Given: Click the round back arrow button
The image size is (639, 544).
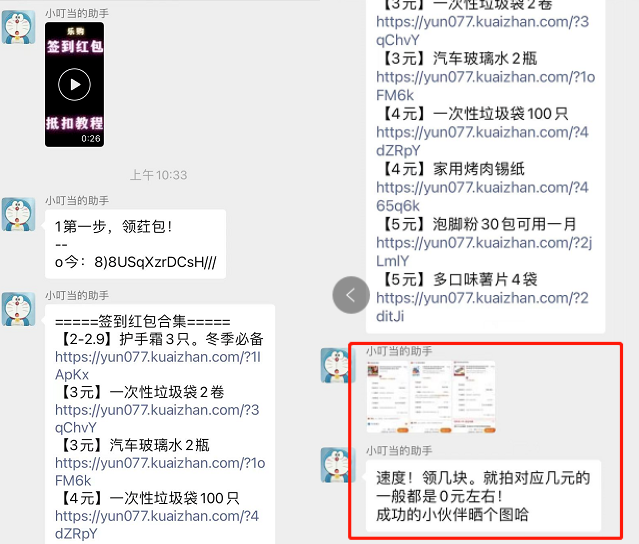Looking at the screenshot, I should pyautogui.click(x=351, y=295).
